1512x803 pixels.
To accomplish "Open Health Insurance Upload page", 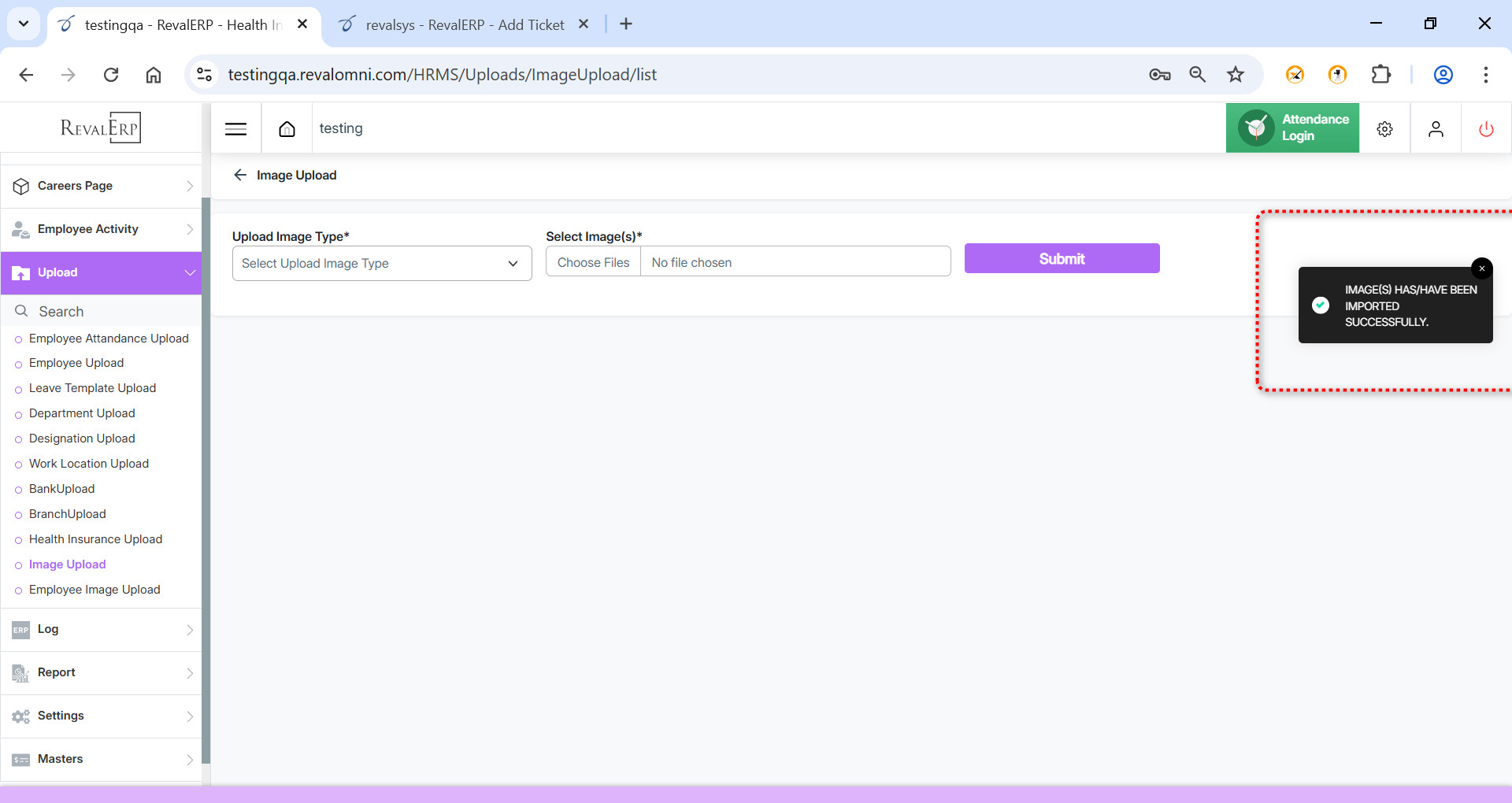I will [95, 539].
